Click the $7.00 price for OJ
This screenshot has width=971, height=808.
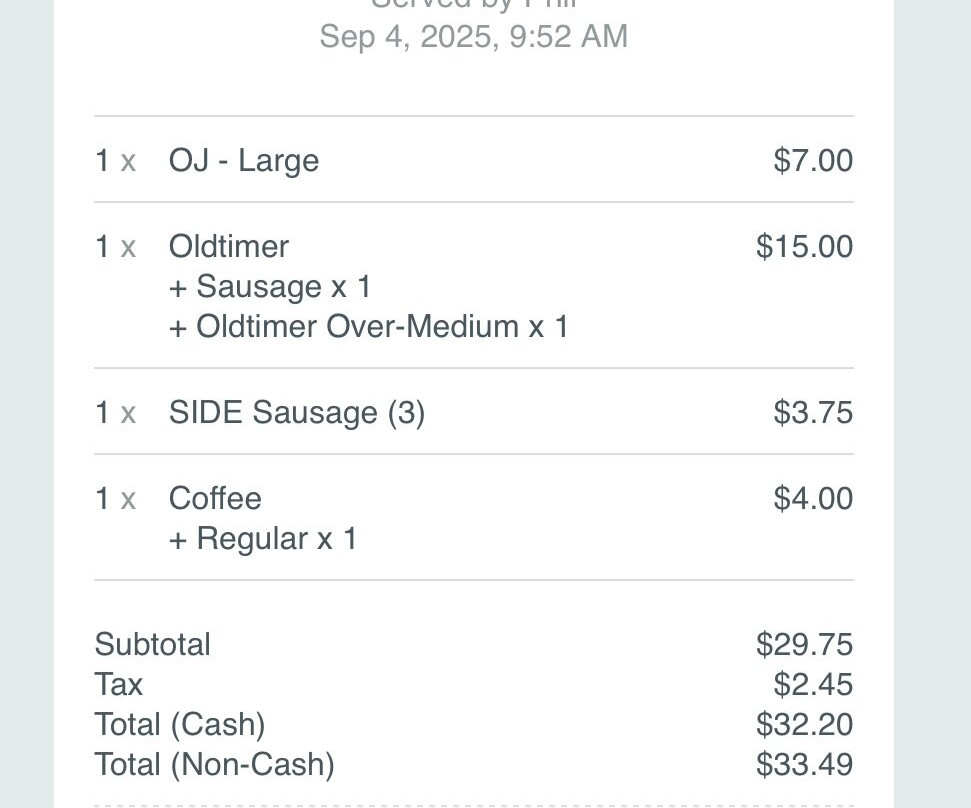click(812, 161)
